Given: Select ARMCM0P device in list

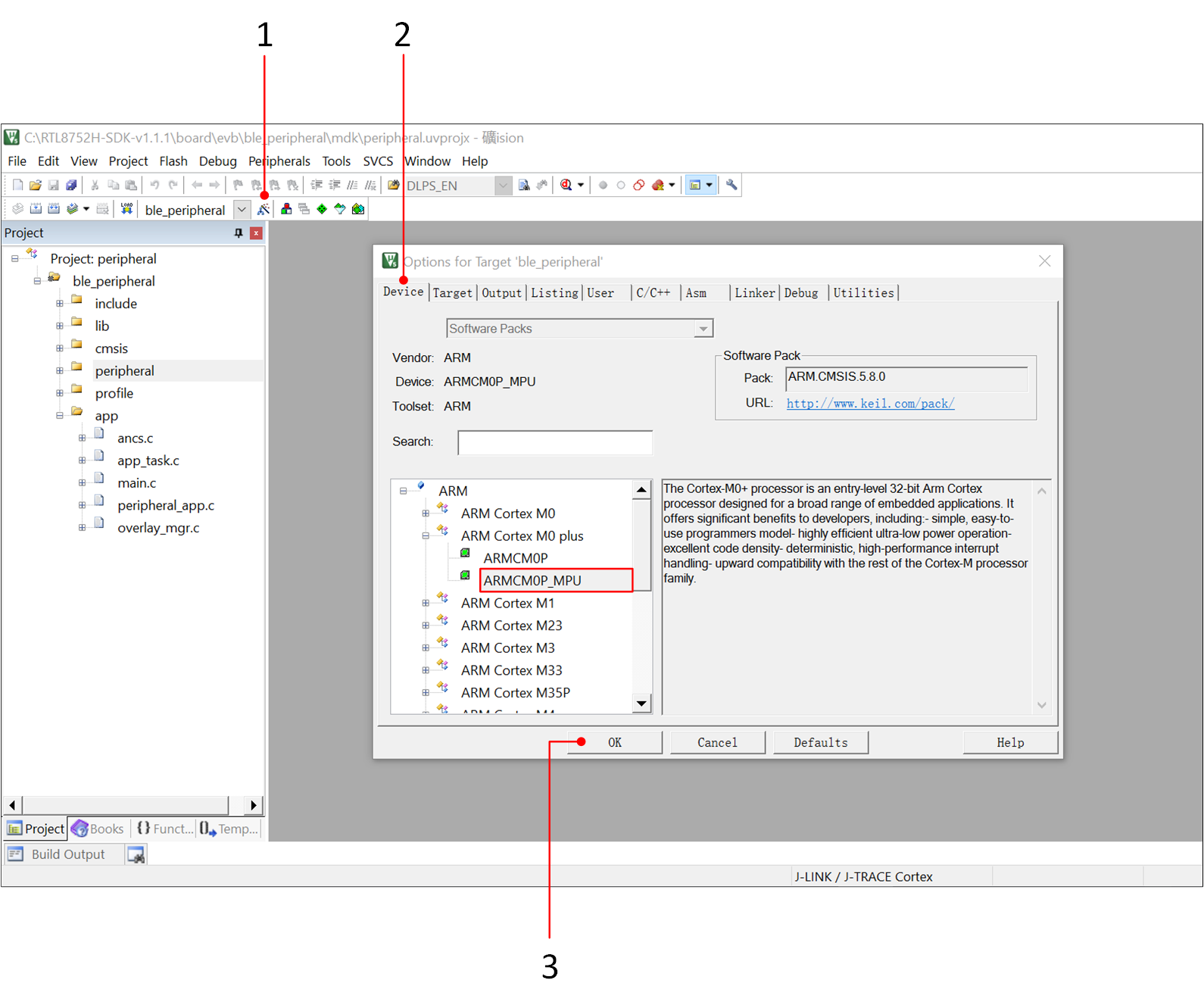Looking at the screenshot, I should [516, 558].
